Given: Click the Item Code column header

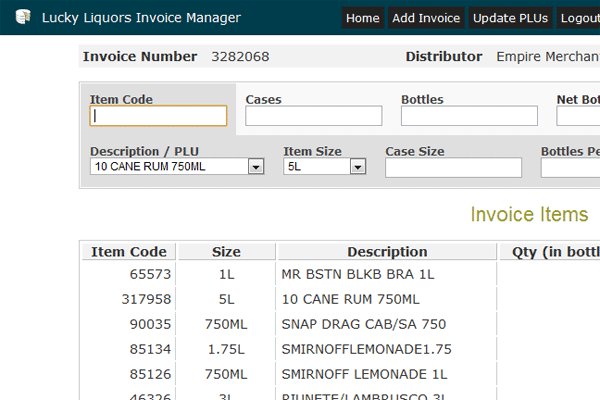Looking at the screenshot, I should click(129, 252).
